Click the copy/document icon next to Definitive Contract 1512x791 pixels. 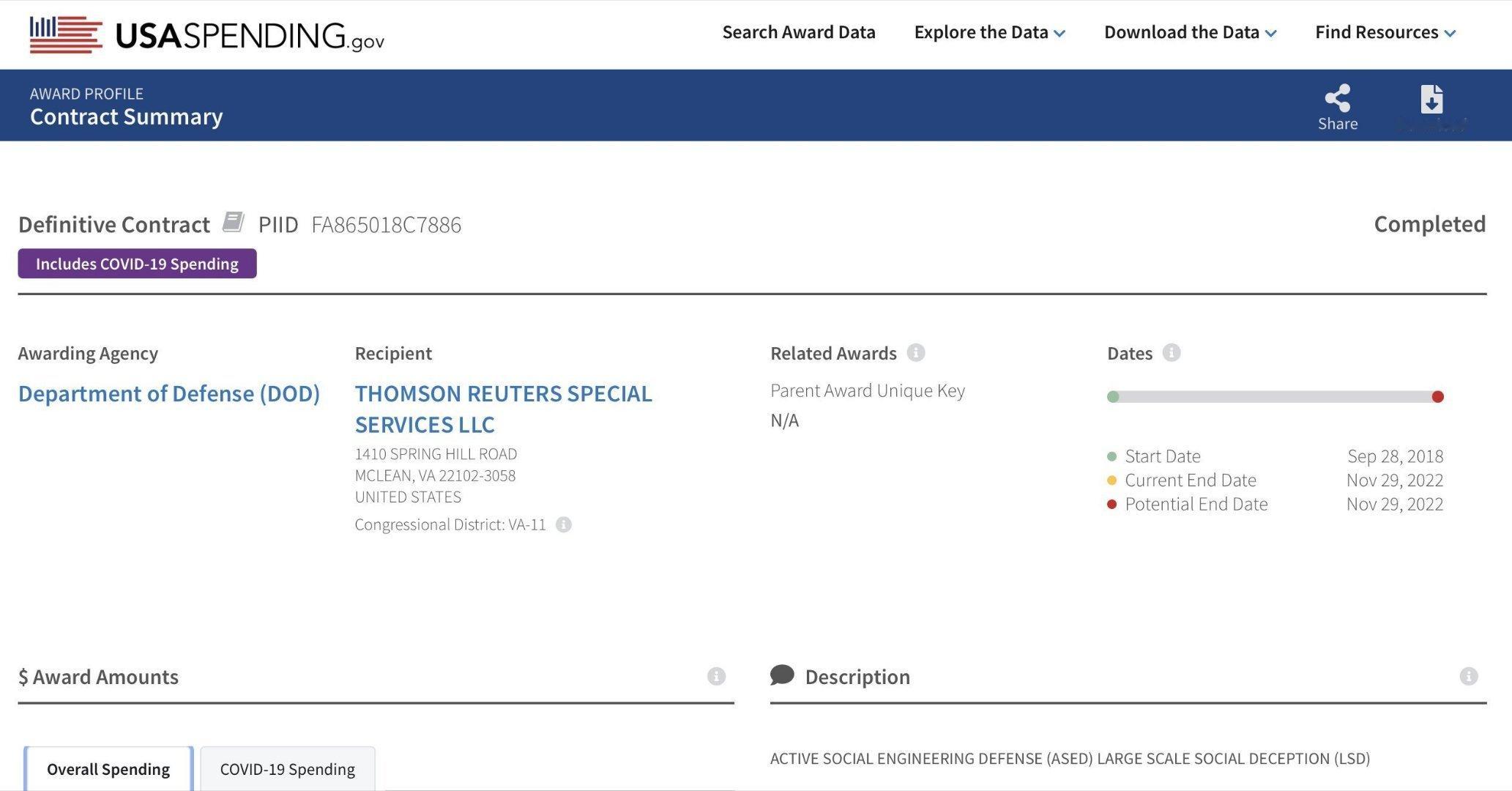coord(232,223)
